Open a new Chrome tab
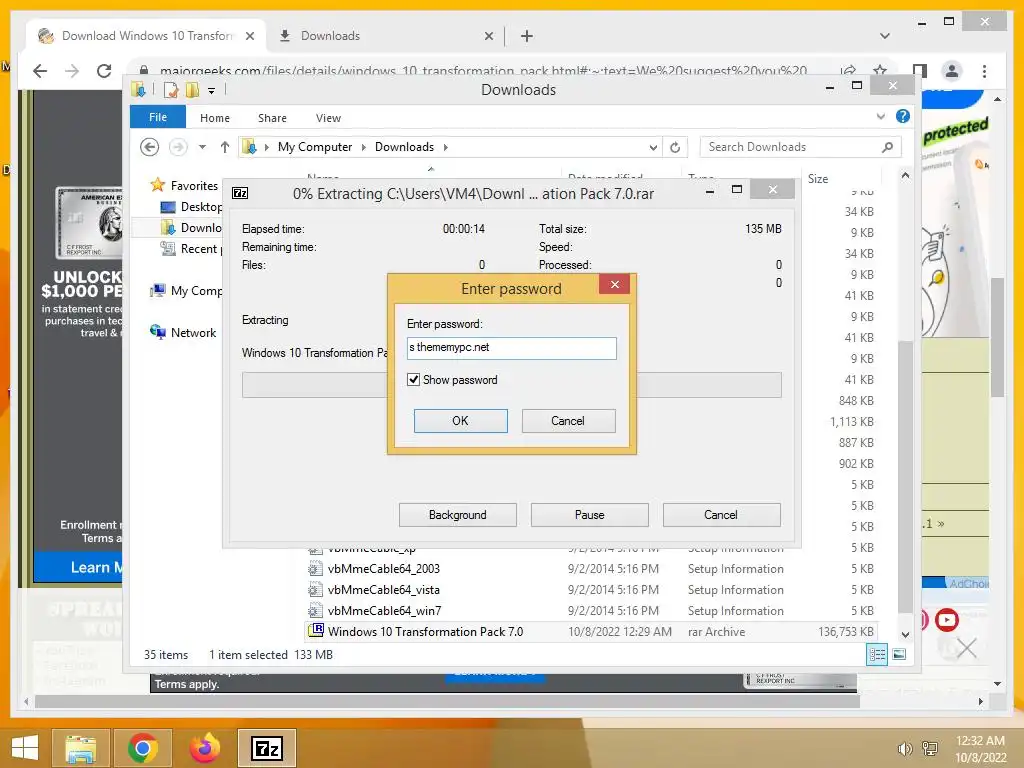The width and height of the screenshot is (1024, 768). pos(526,37)
